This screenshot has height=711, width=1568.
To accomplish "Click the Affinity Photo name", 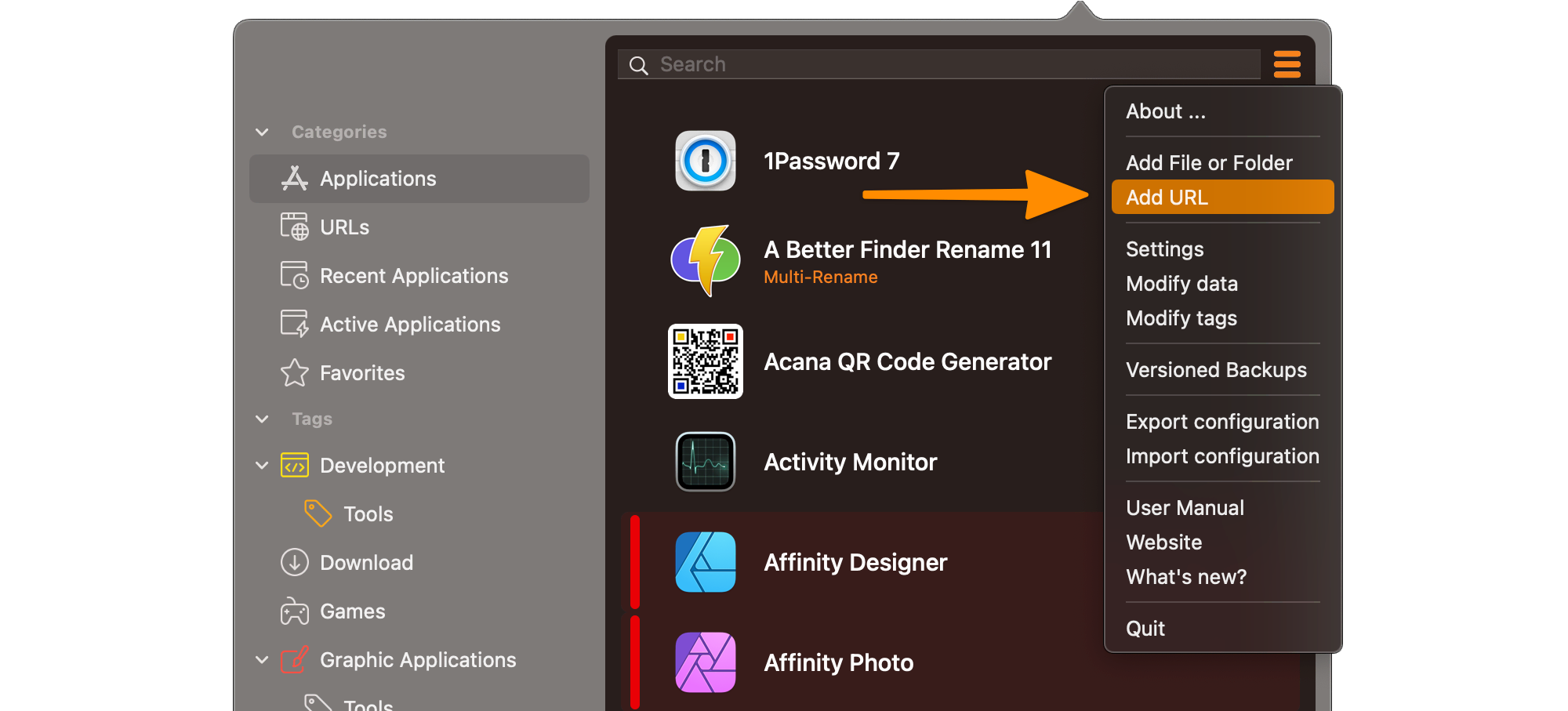I will click(x=839, y=662).
